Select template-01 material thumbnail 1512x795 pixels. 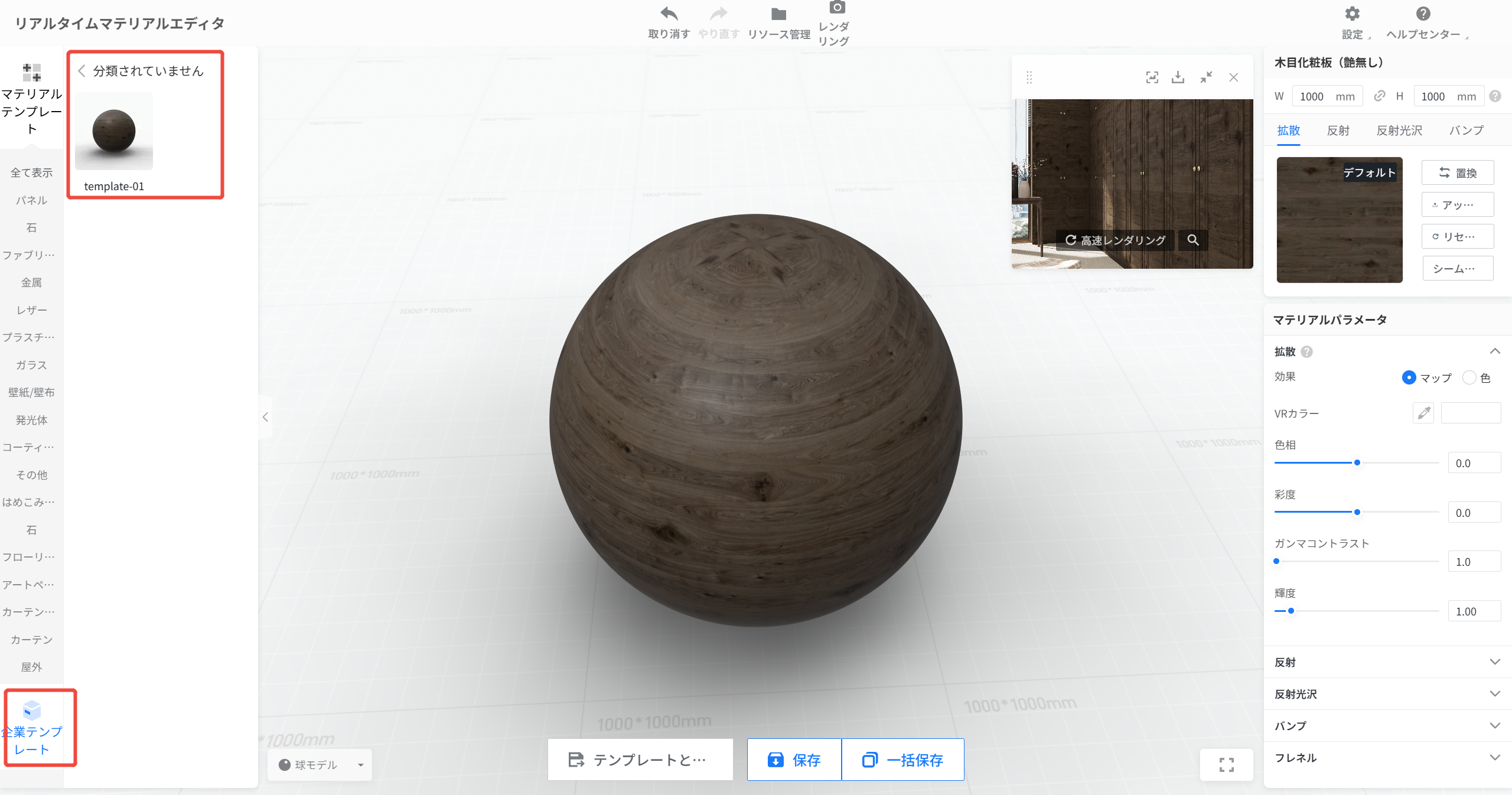[114, 131]
